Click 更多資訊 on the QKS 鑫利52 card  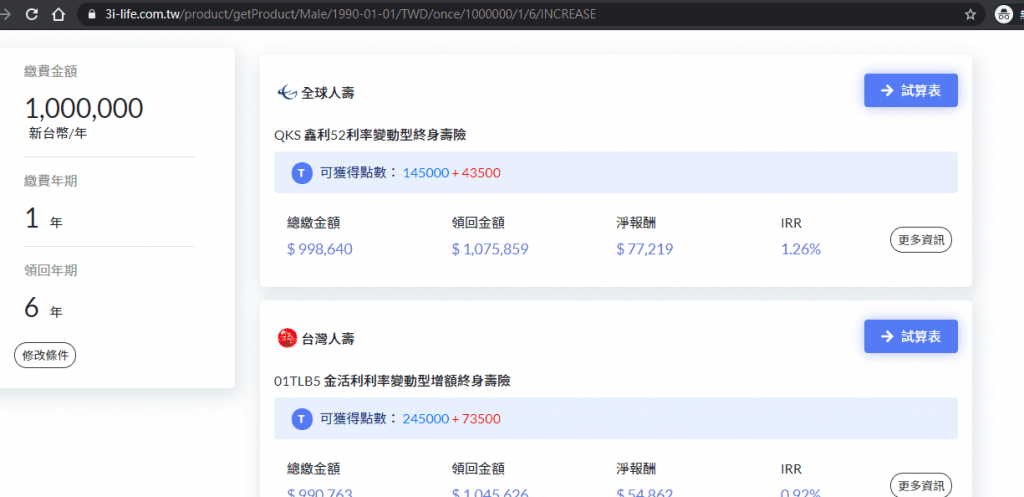pos(921,240)
